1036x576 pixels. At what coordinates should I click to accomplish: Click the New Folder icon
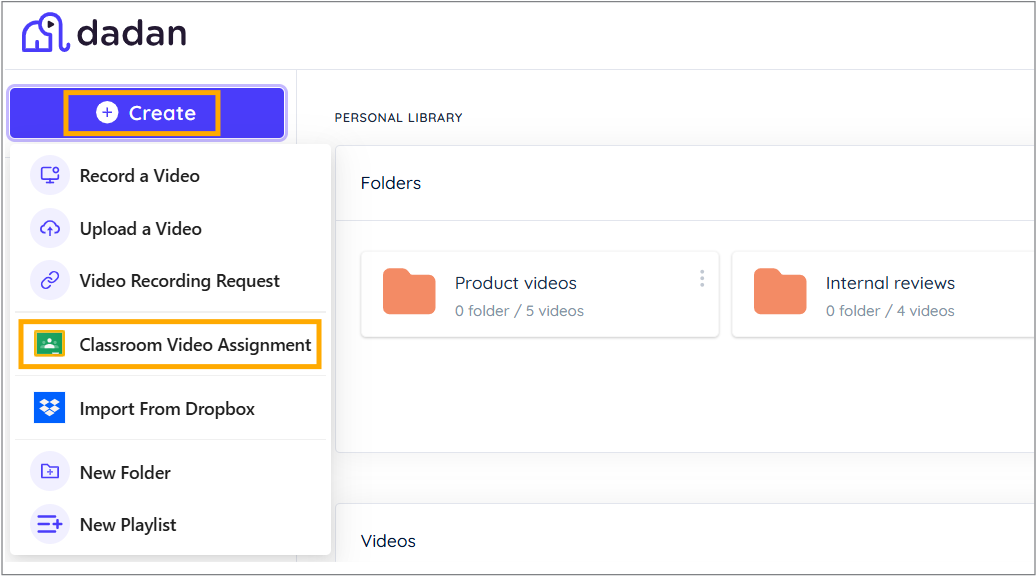(49, 472)
